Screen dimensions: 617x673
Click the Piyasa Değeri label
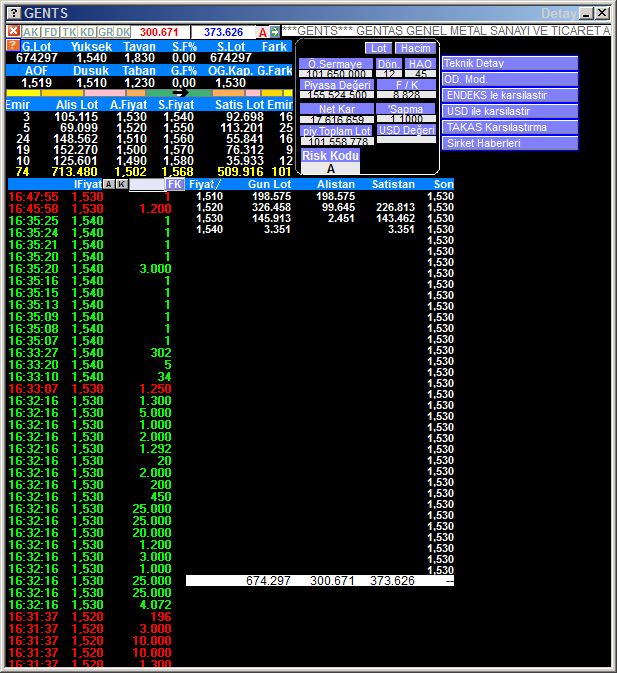pyautogui.click(x=337, y=85)
